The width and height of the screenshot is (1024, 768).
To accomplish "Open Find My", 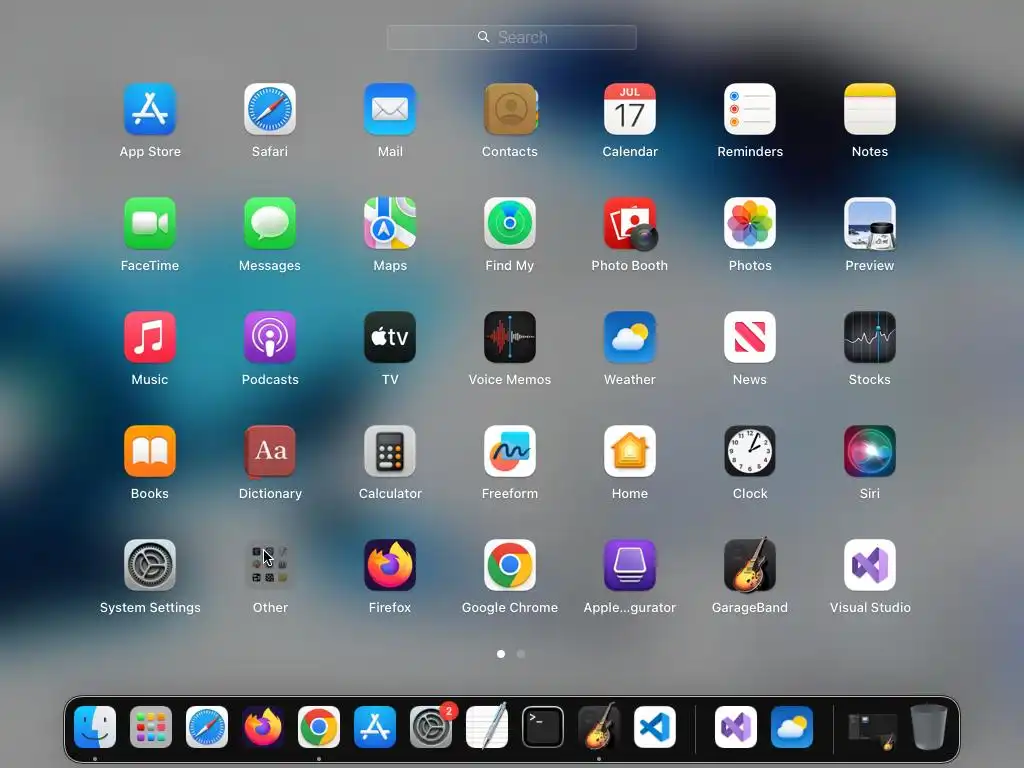I will [x=510, y=223].
